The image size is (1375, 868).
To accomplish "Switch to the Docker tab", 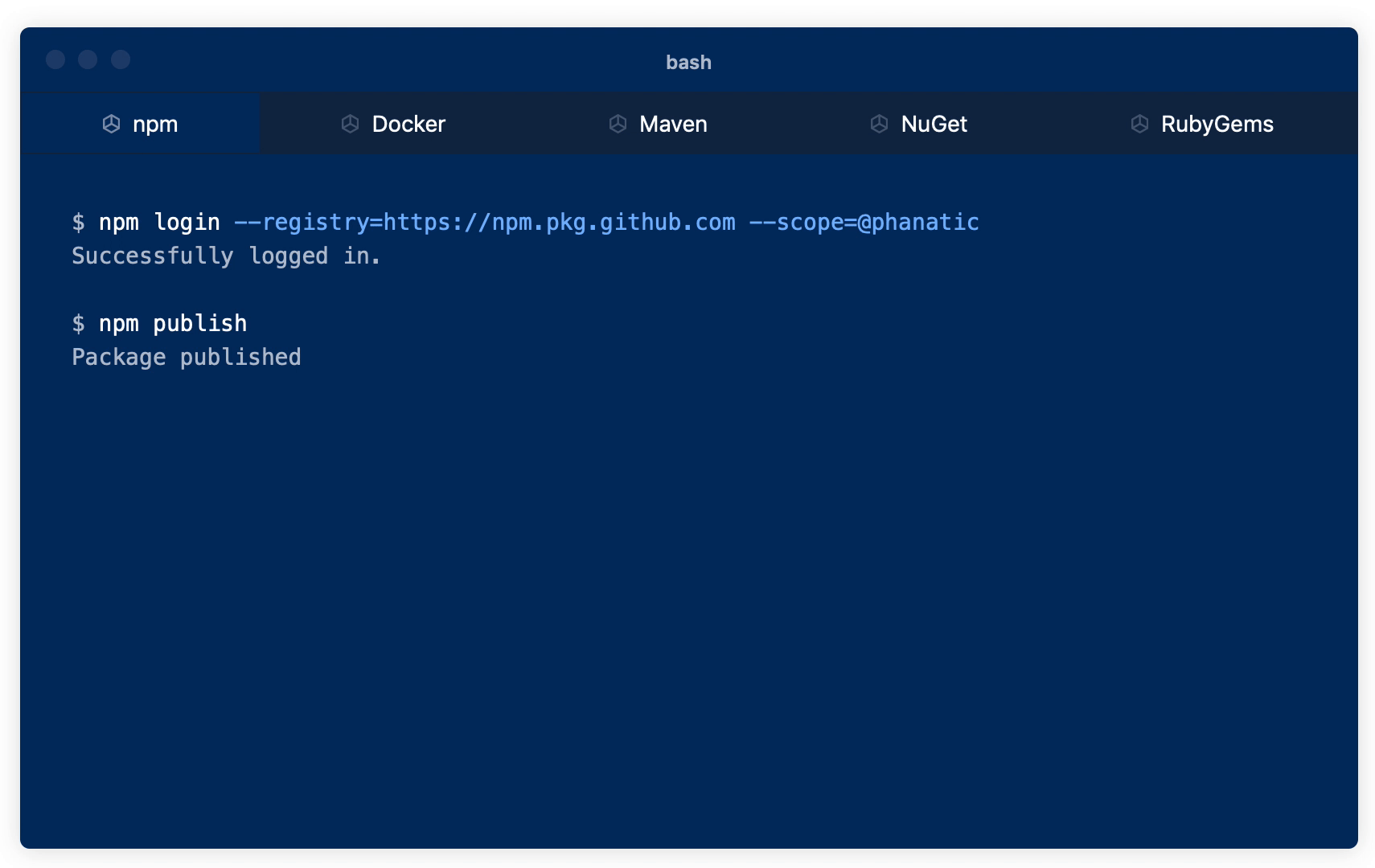I will coord(393,124).
